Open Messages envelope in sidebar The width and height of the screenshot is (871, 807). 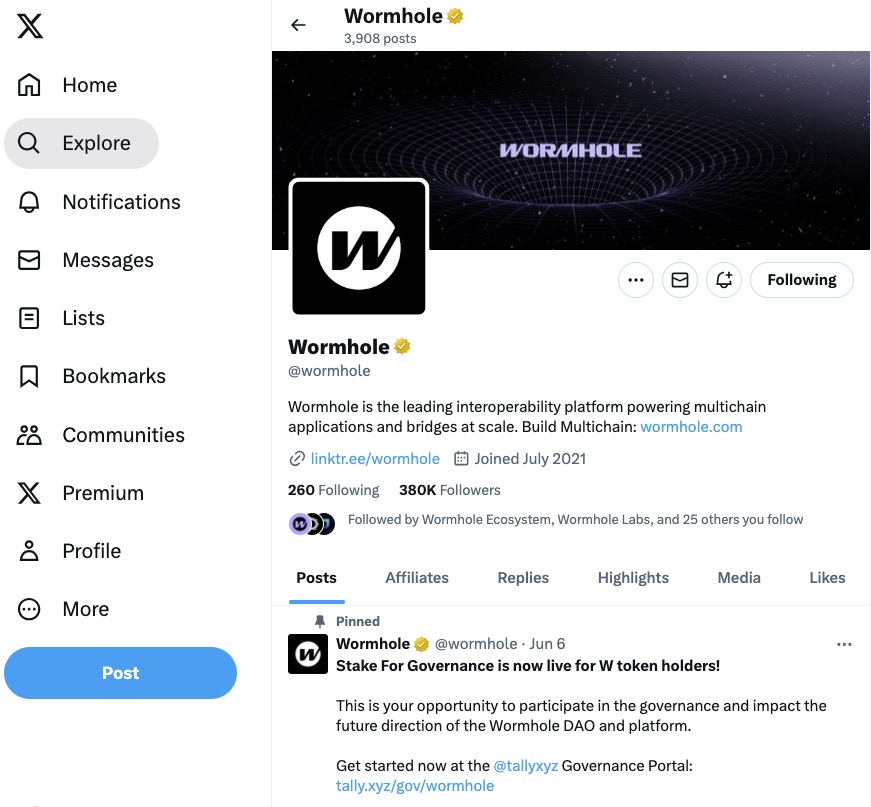30,260
